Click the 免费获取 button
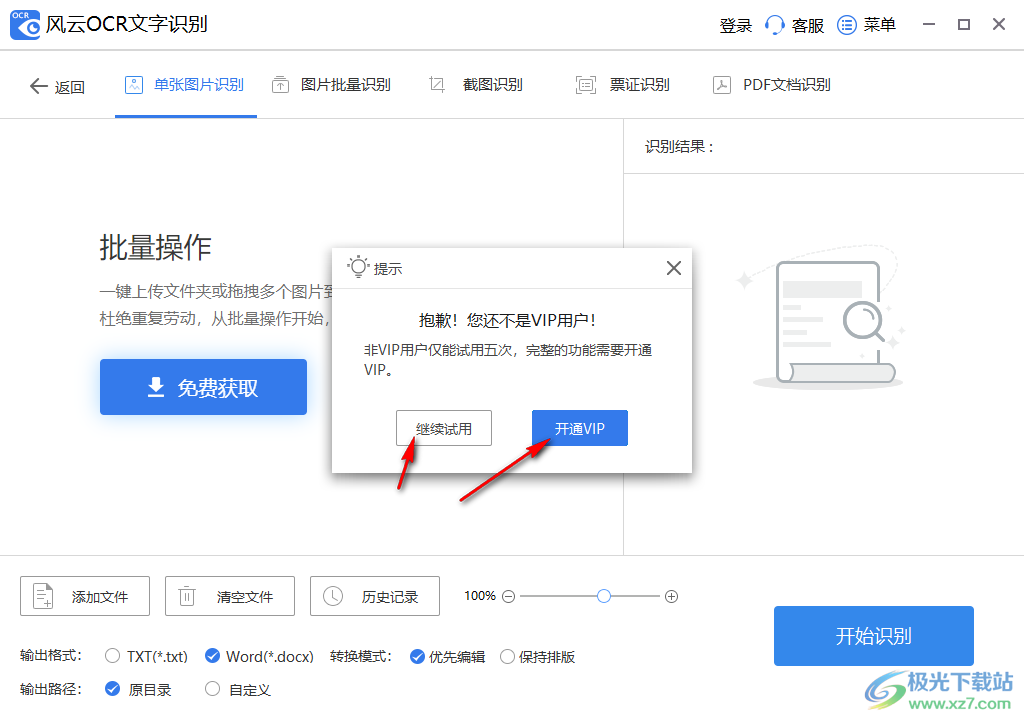The width and height of the screenshot is (1024, 720). coord(203,387)
